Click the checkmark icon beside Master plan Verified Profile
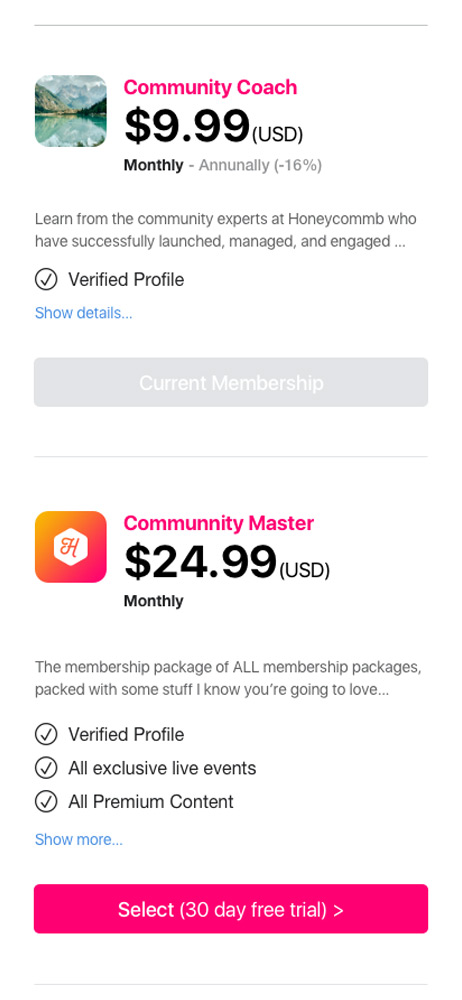Screen dimensions: 462x1000 pos(46,734)
